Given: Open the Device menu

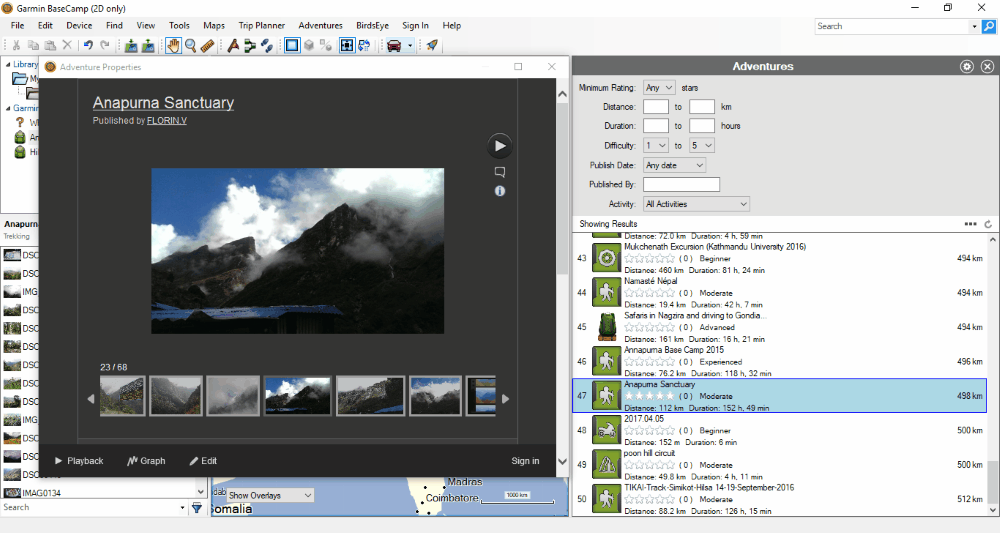Looking at the screenshot, I should 79,26.
